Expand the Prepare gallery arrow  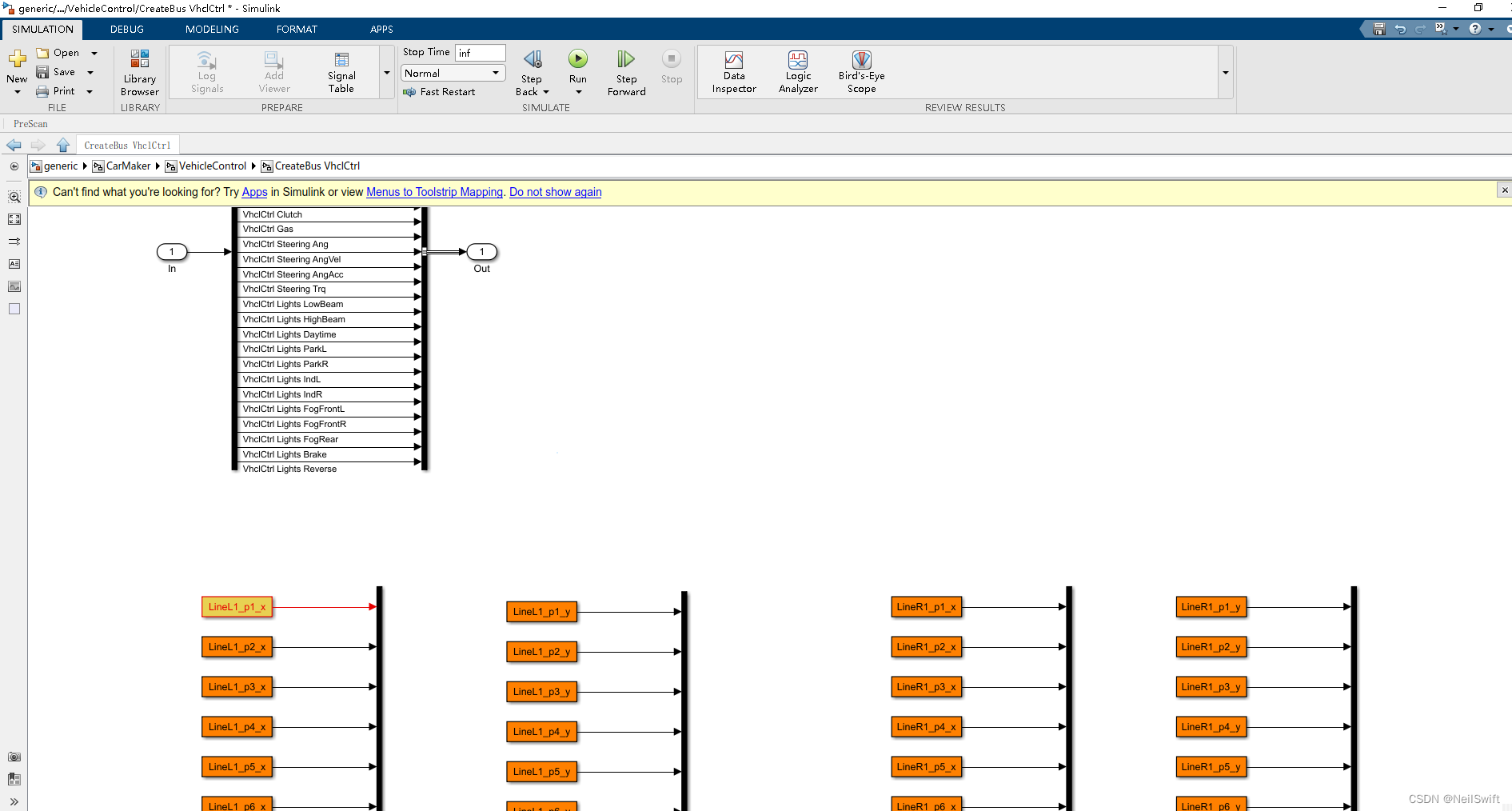coord(387,73)
